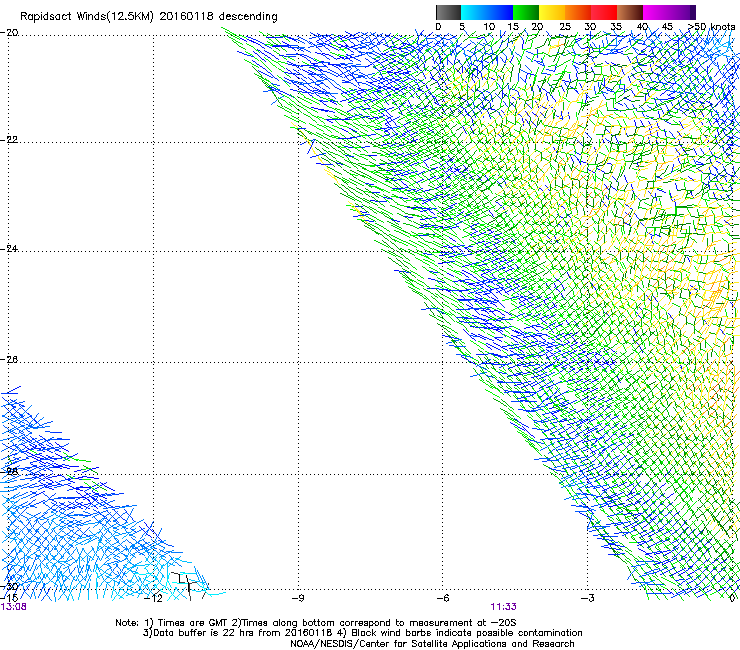Click the 'Data buffer is 22 hrs' note line
The height and width of the screenshot is (650, 740).
(x=362, y=633)
